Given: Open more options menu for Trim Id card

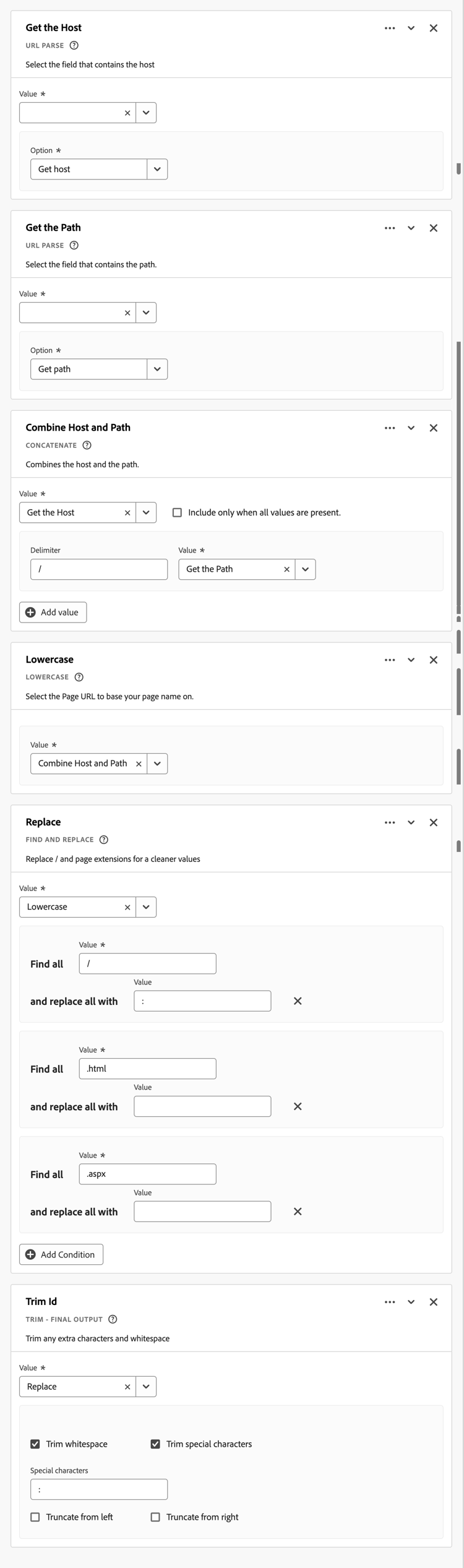Looking at the screenshot, I should [x=390, y=1302].
